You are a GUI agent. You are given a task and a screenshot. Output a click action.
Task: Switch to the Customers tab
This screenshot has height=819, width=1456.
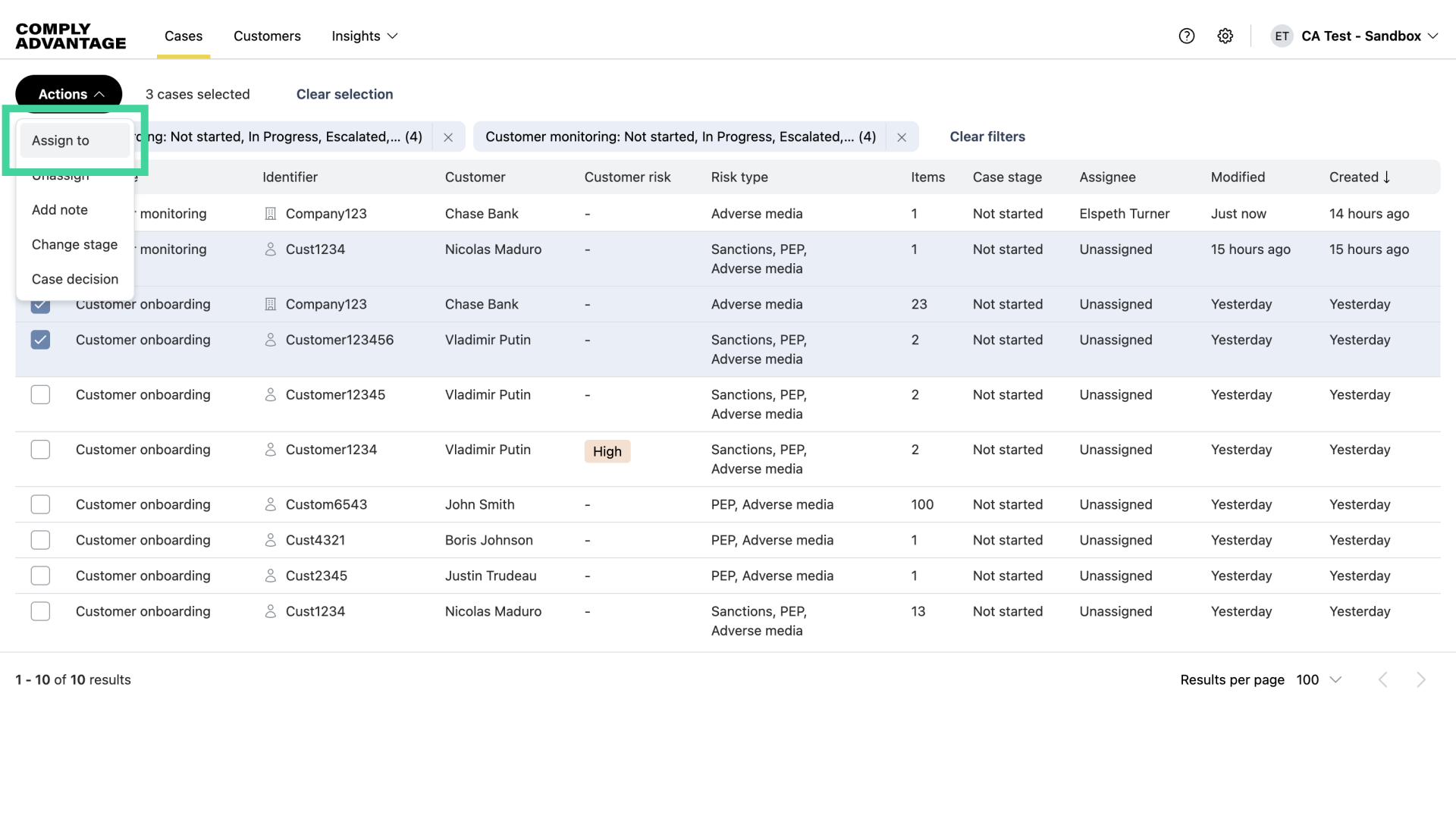tap(267, 36)
